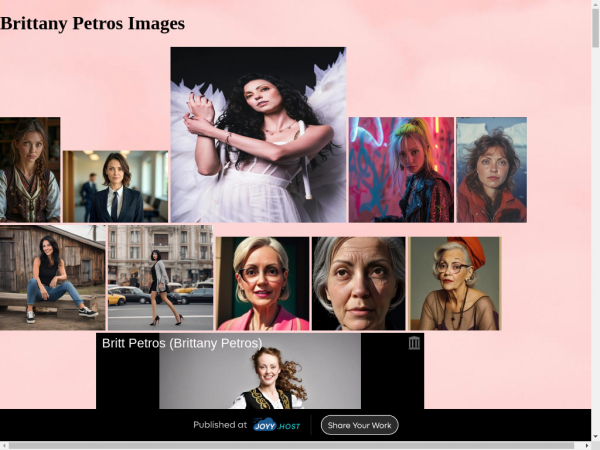The height and width of the screenshot is (450, 600).
Task: Click the gray-haired woman close-up portrait
Action: tap(358, 283)
